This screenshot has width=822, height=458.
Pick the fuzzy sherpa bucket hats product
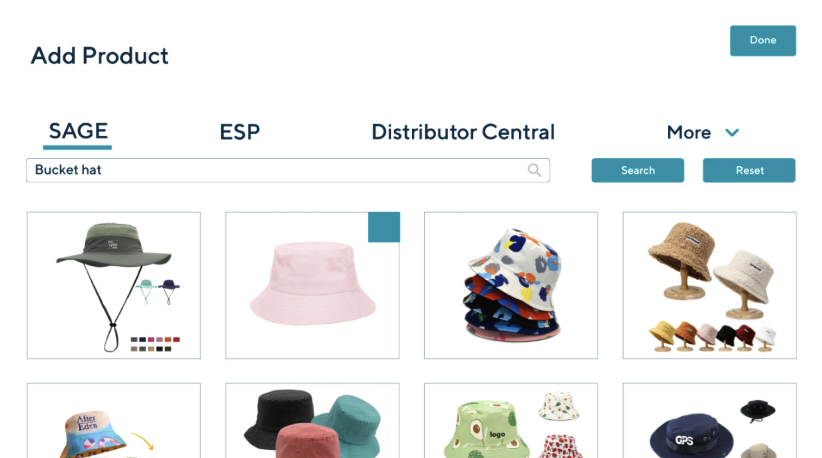point(709,286)
